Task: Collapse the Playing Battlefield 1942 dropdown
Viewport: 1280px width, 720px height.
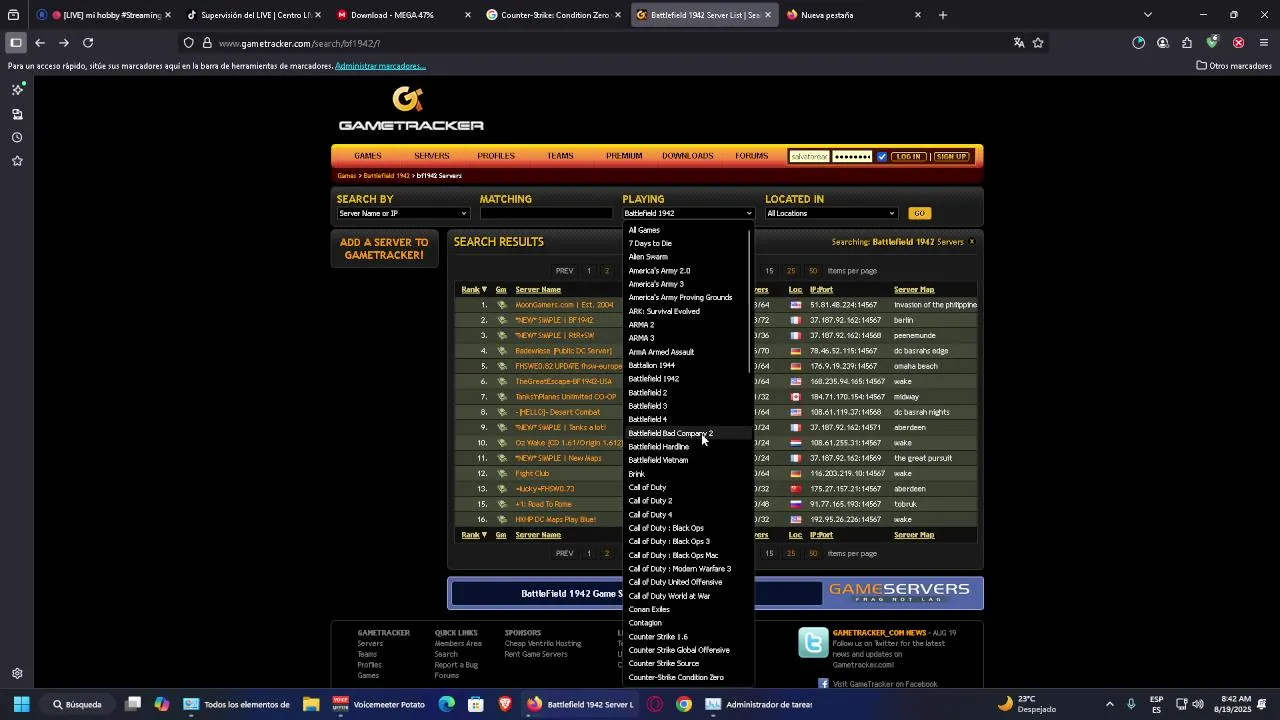Action: [x=687, y=213]
